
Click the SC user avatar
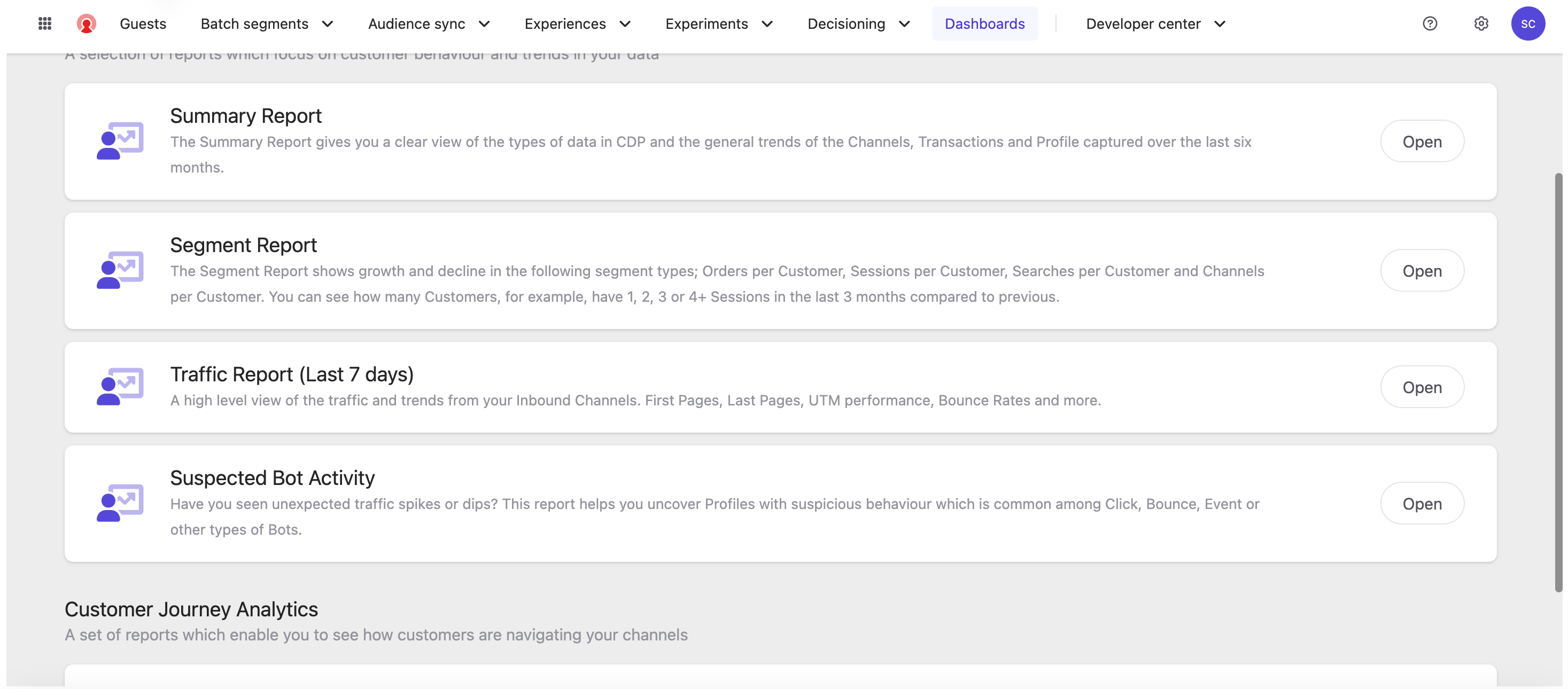pos(1527,24)
